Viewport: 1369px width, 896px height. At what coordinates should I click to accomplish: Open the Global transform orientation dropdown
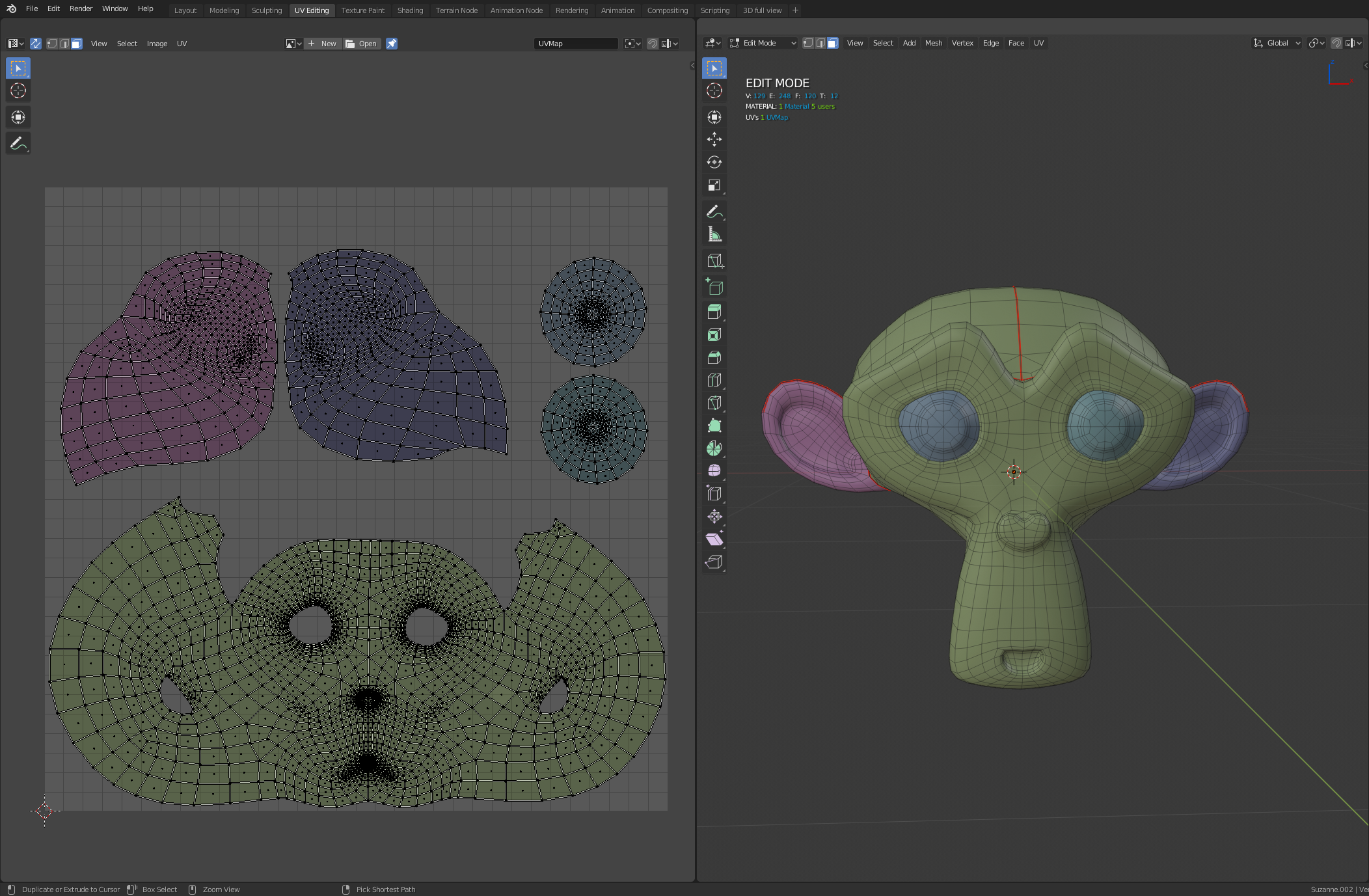[x=1277, y=43]
